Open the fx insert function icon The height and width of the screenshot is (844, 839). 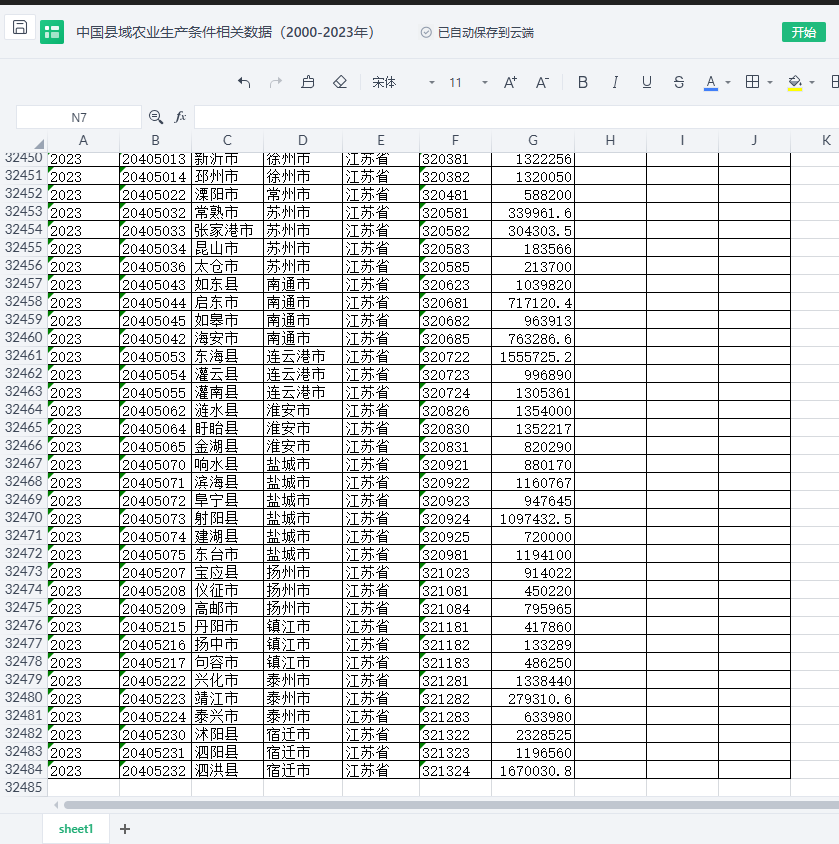(x=180, y=117)
